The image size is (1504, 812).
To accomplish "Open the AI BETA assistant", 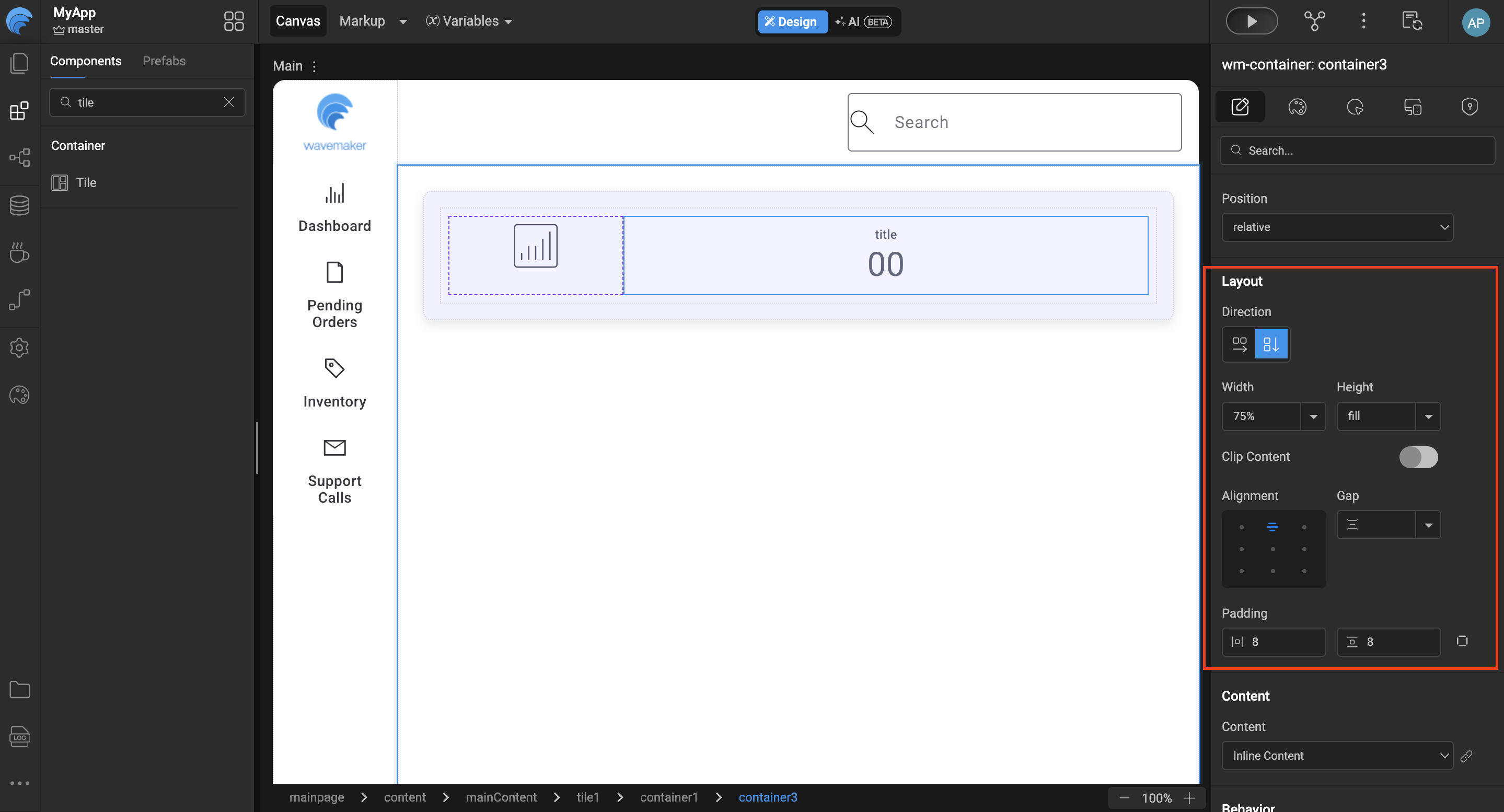I will 863,21.
